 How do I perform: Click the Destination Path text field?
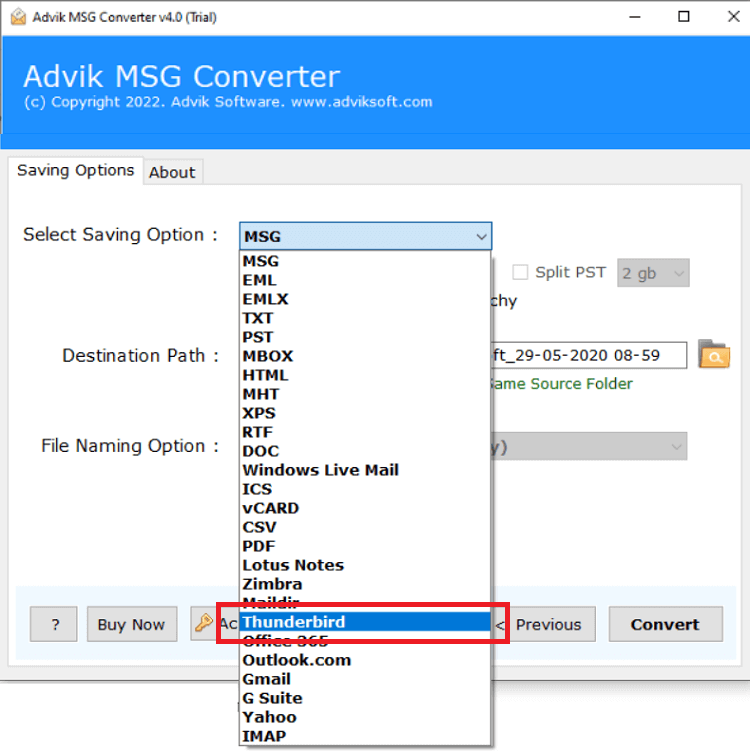click(589, 355)
